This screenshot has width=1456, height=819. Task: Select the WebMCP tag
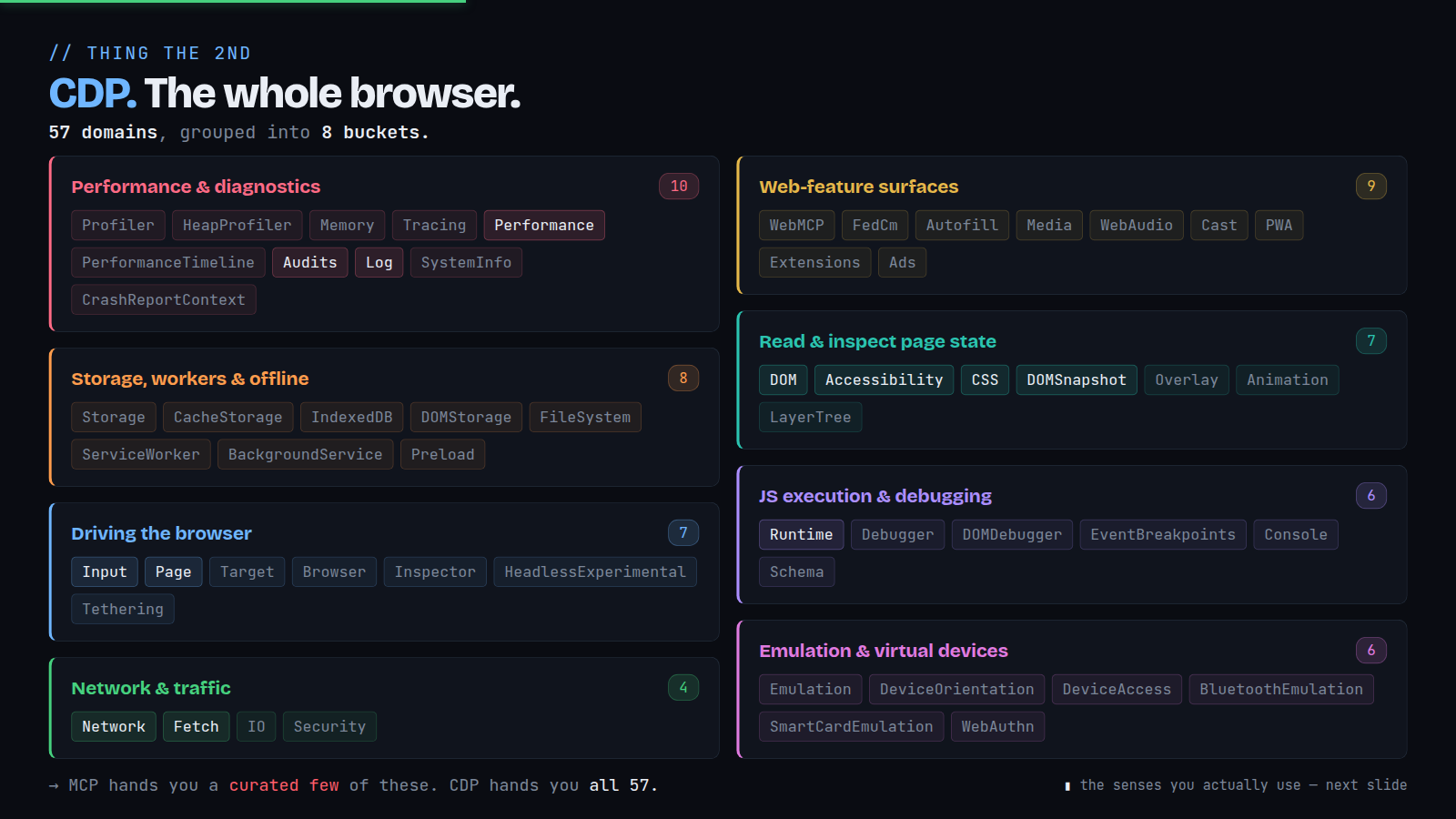[x=796, y=225]
